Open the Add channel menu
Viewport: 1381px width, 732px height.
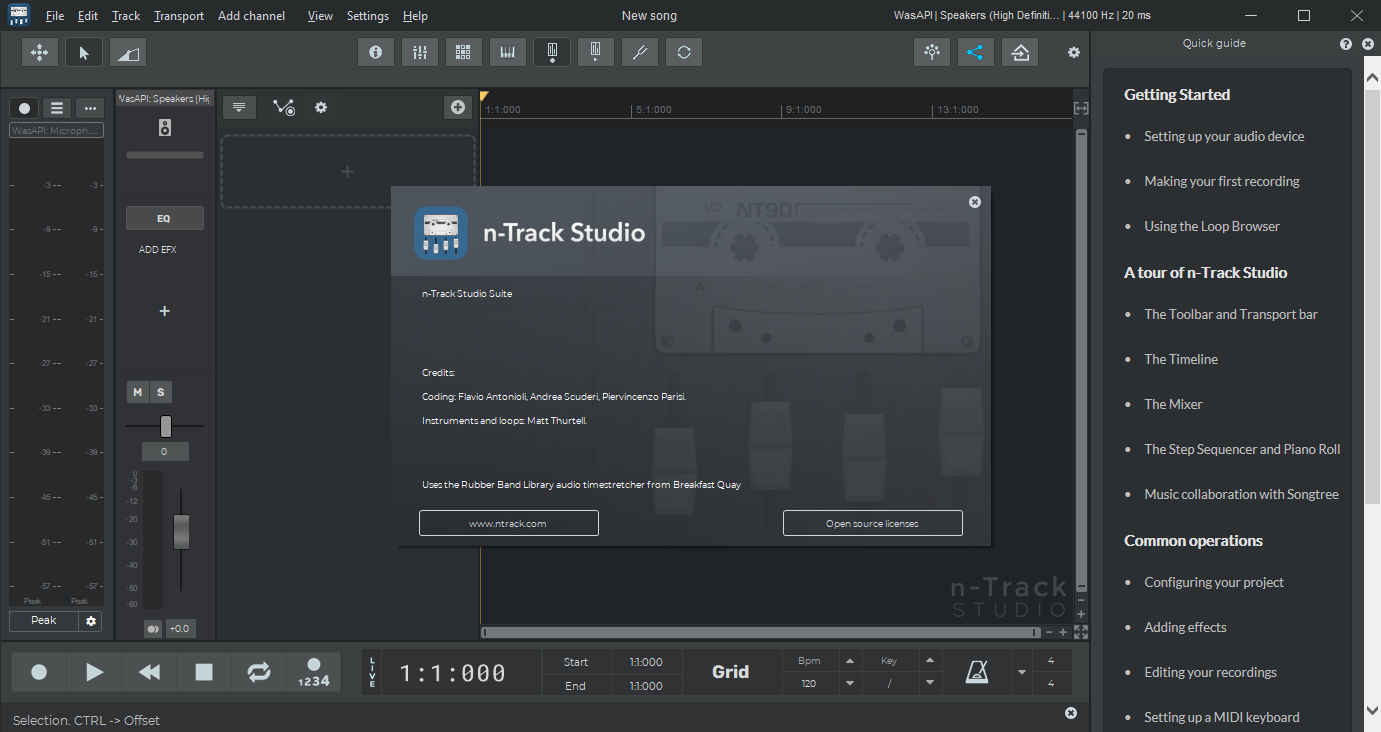point(251,16)
